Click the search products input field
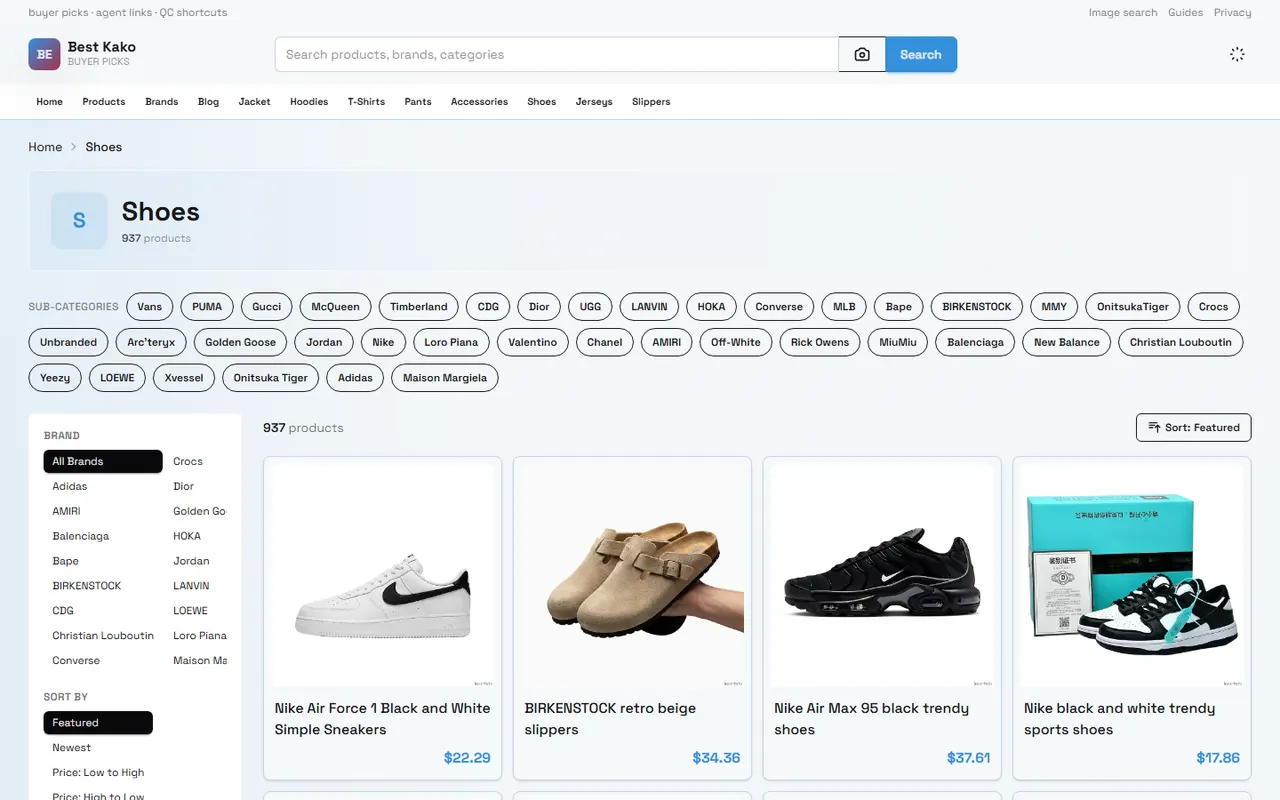1280x800 pixels. coord(557,55)
